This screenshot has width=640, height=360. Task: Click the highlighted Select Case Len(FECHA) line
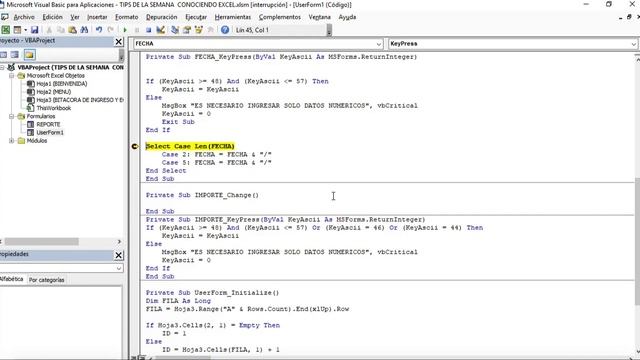tap(190, 146)
